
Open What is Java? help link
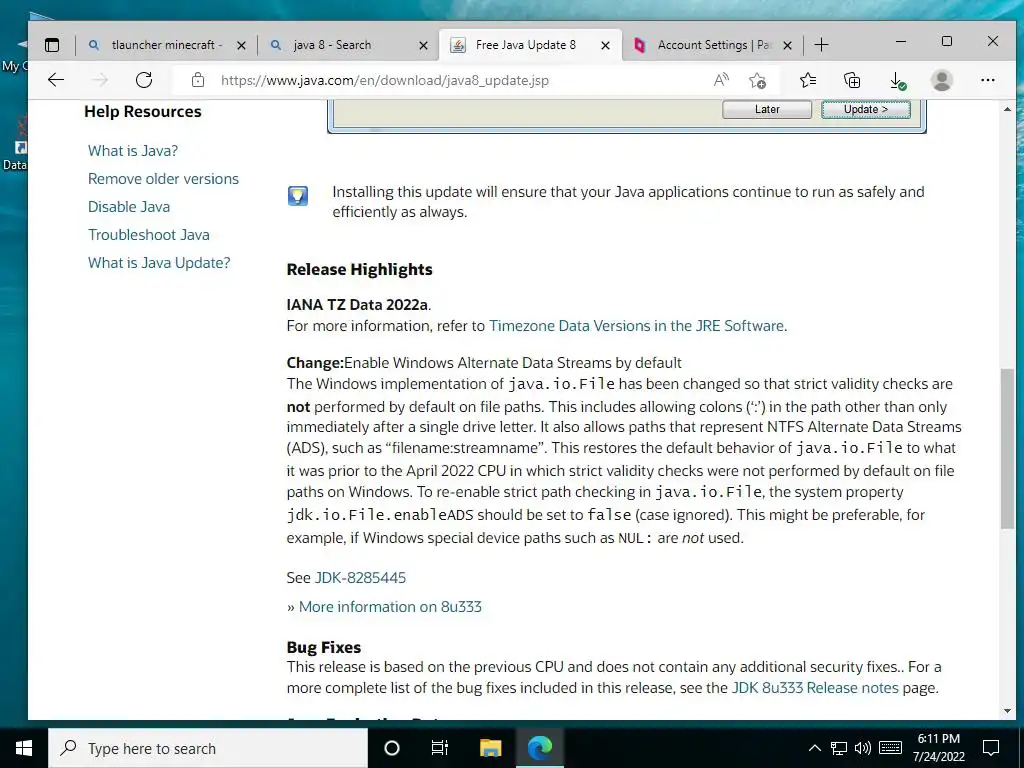click(133, 151)
